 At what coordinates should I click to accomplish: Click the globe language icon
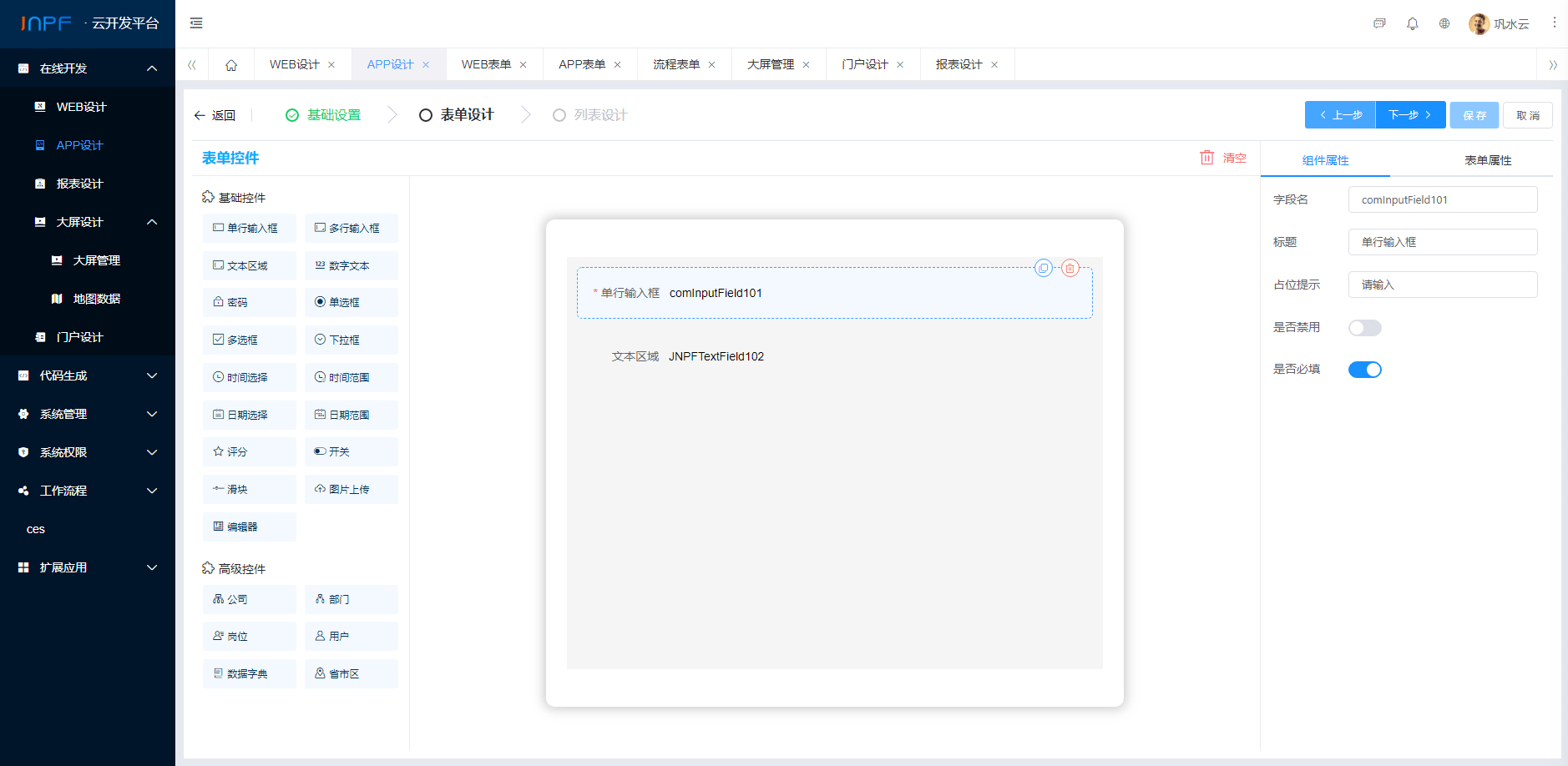click(1444, 23)
